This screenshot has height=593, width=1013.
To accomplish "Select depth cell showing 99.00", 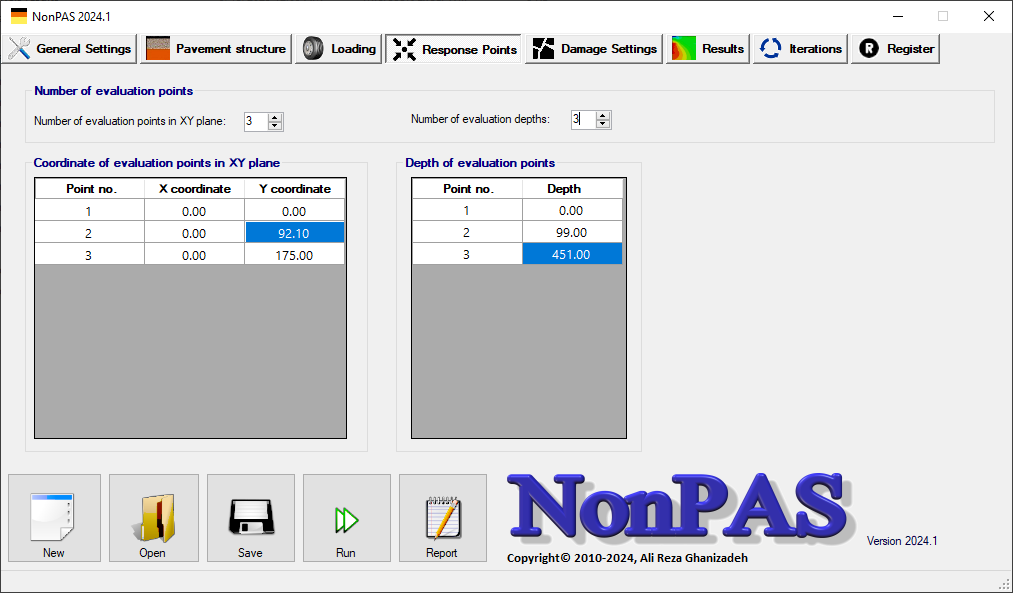I will click(572, 233).
